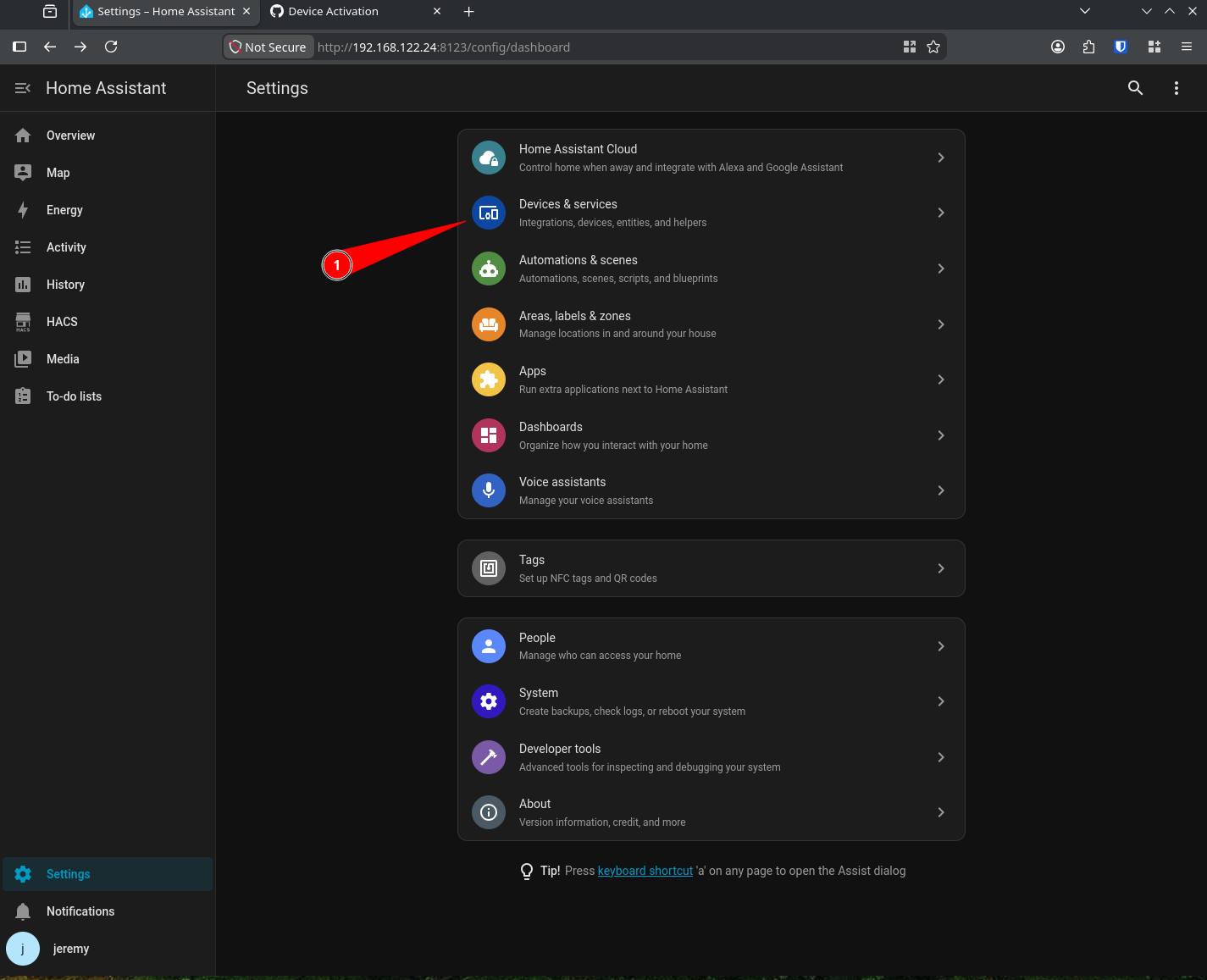Search settings with the magnifier icon
Screen dimensions: 1207x980
[1136, 88]
